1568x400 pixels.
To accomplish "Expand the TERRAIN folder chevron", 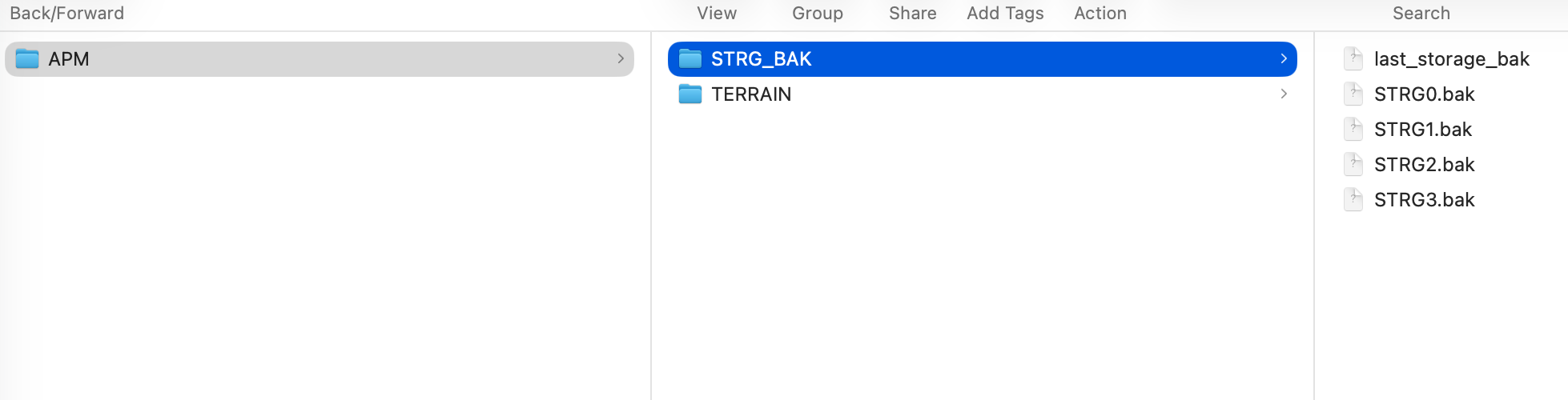I will pyautogui.click(x=1284, y=94).
